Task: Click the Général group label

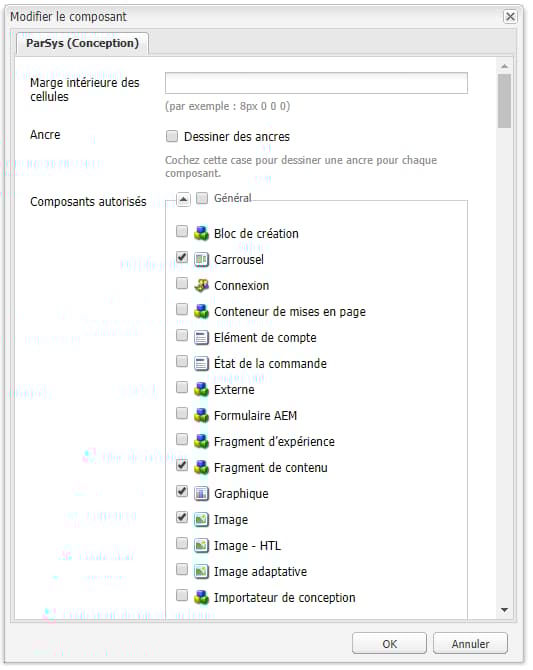Action: click(233, 198)
